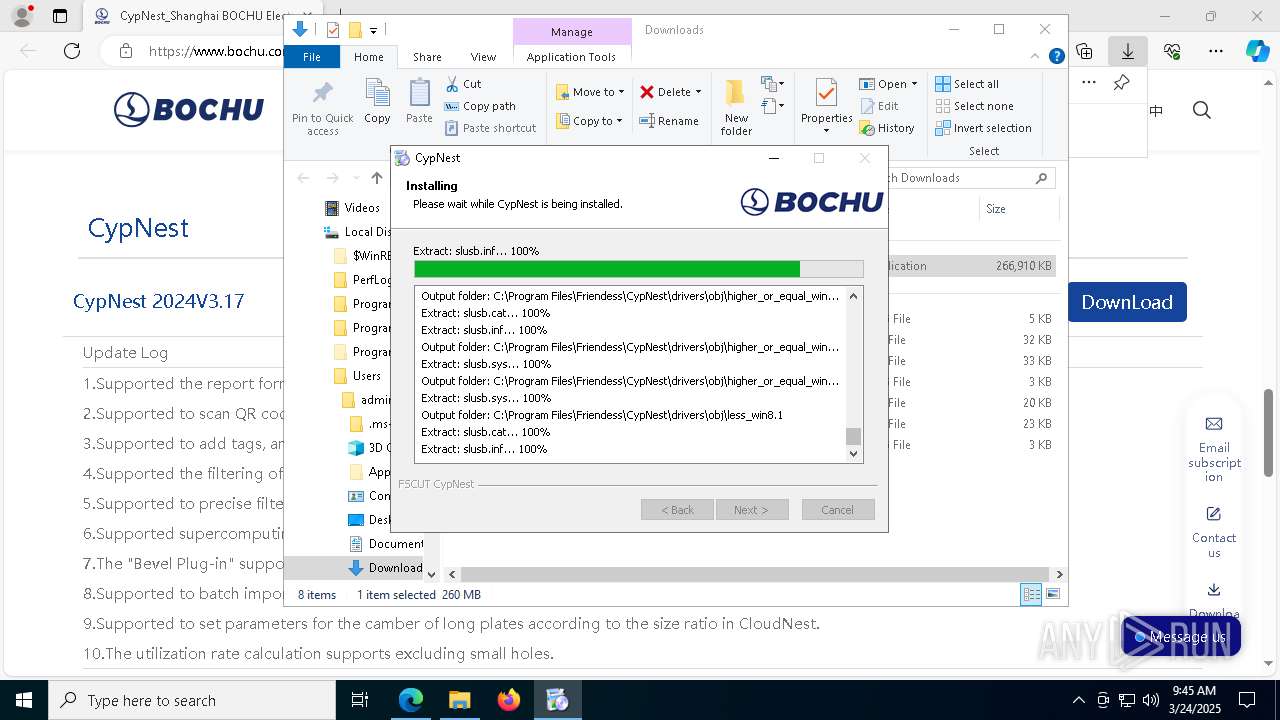Click Rename in the Organize group
Screen dimensions: 1280x720
(x=669, y=121)
